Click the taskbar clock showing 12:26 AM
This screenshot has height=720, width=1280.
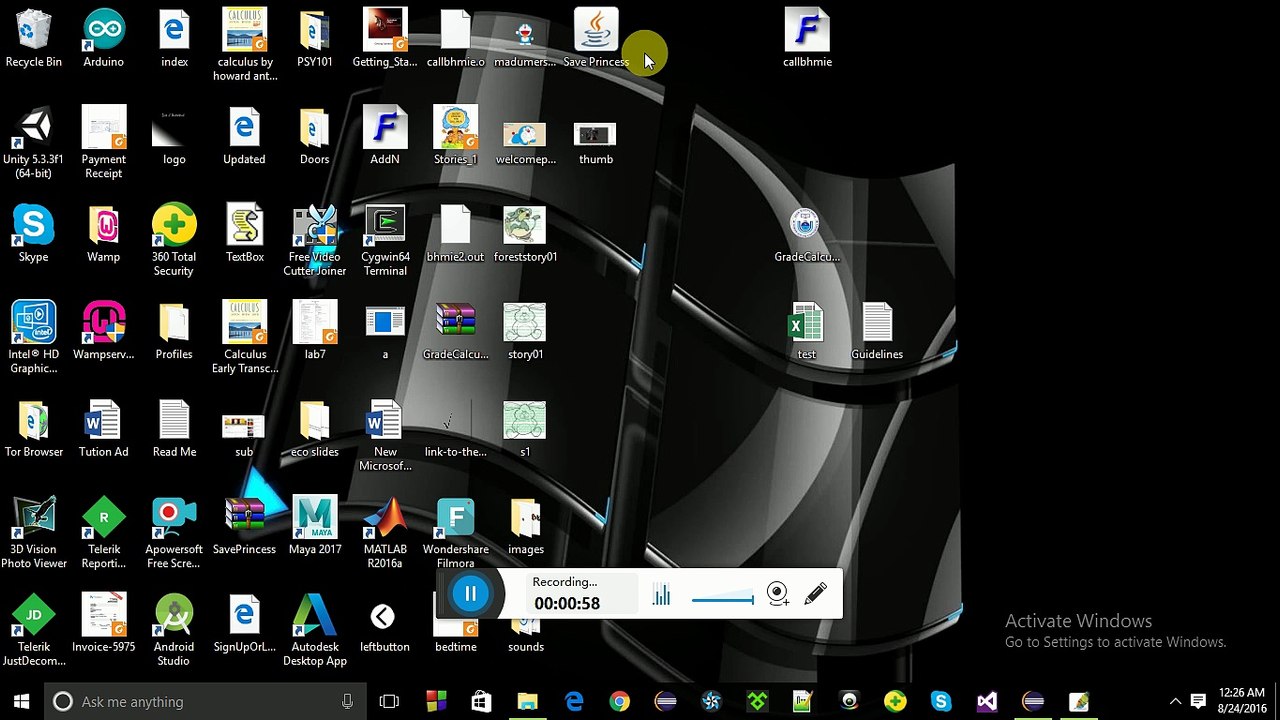click(1243, 701)
